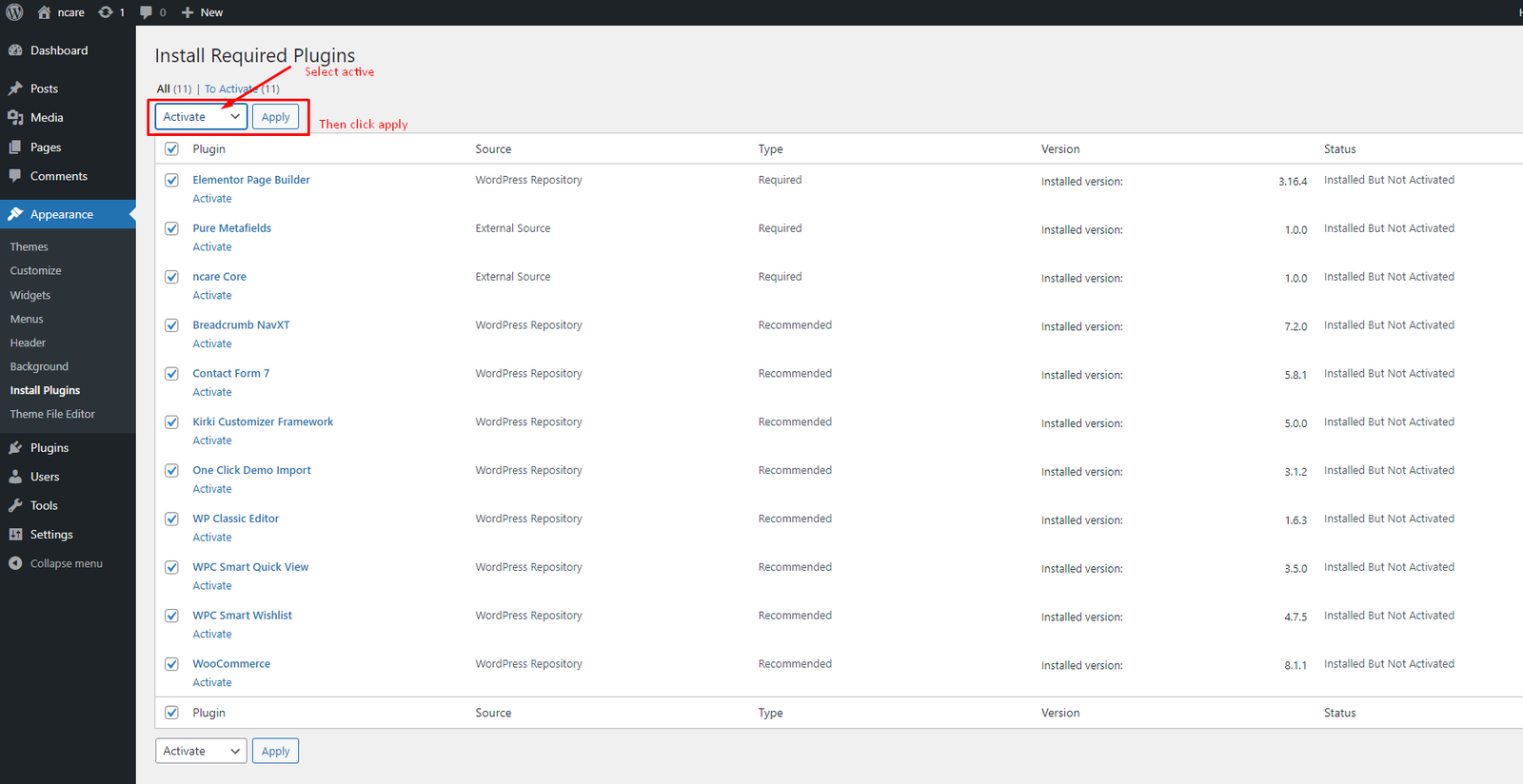Open the Breadcrumb NavXT plugin link
This screenshot has width=1523, height=784.
(x=241, y=325)
